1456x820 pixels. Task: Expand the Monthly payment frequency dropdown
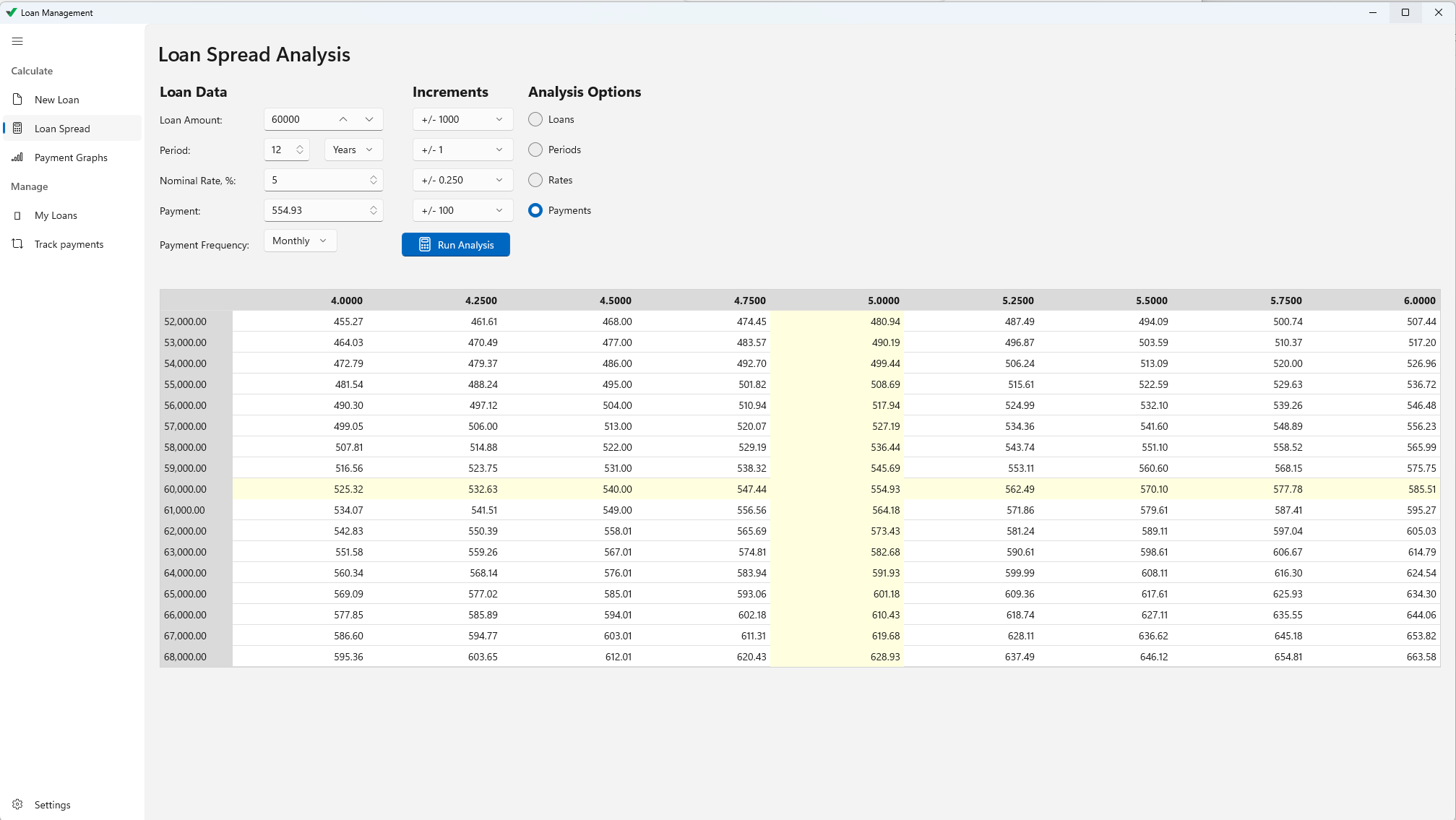tap(300, 241)
